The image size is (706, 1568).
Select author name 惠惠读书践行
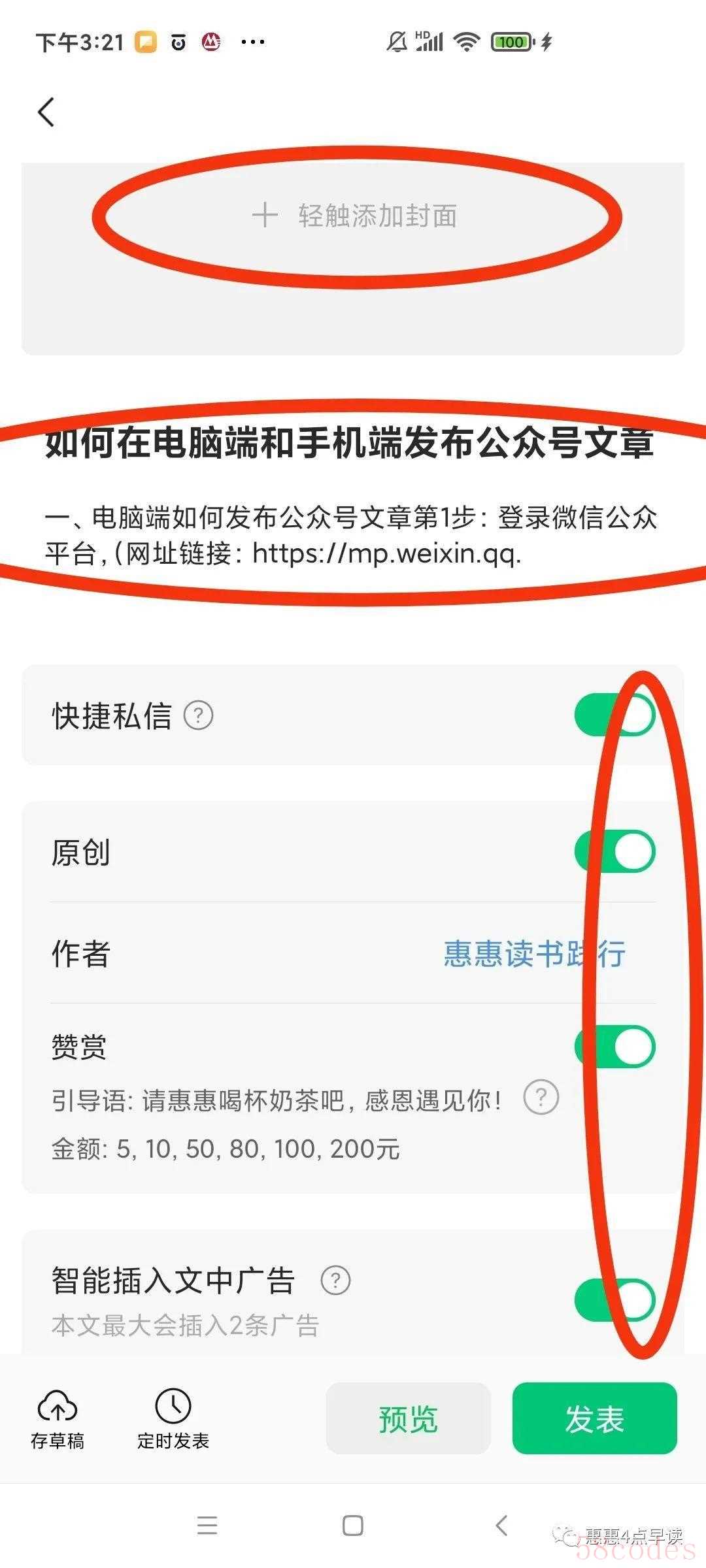535,953
